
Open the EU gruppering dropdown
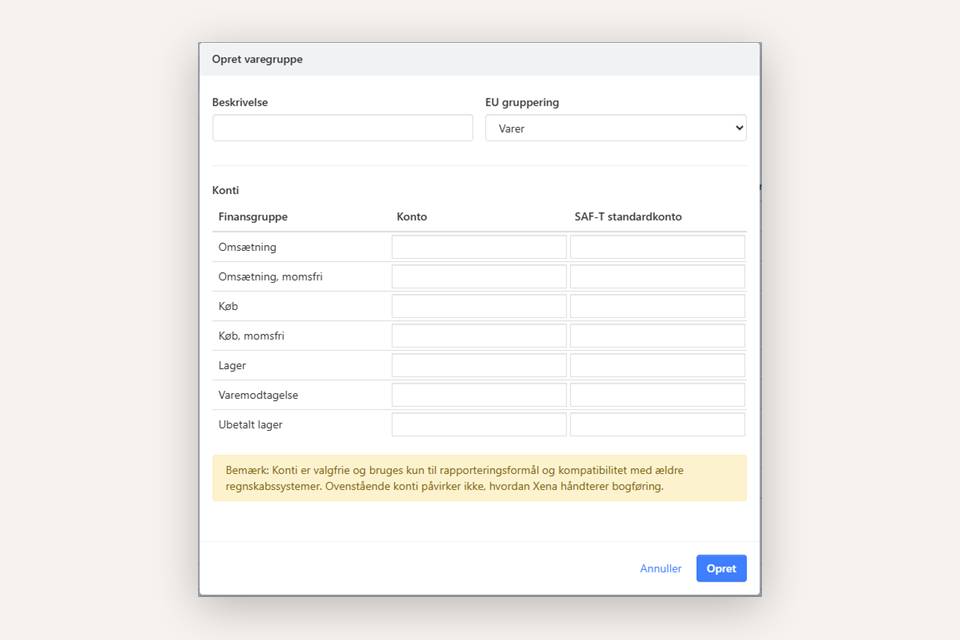click(x=615, y=128)
